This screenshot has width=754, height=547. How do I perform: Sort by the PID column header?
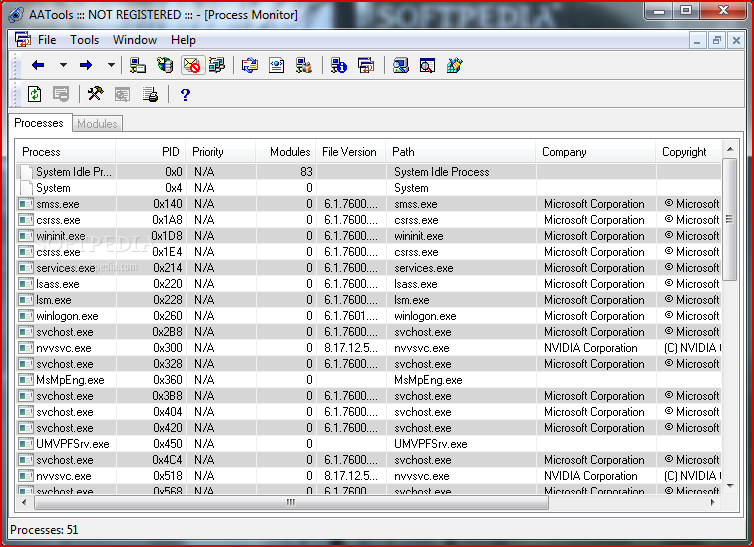click(x=151, y=152)
